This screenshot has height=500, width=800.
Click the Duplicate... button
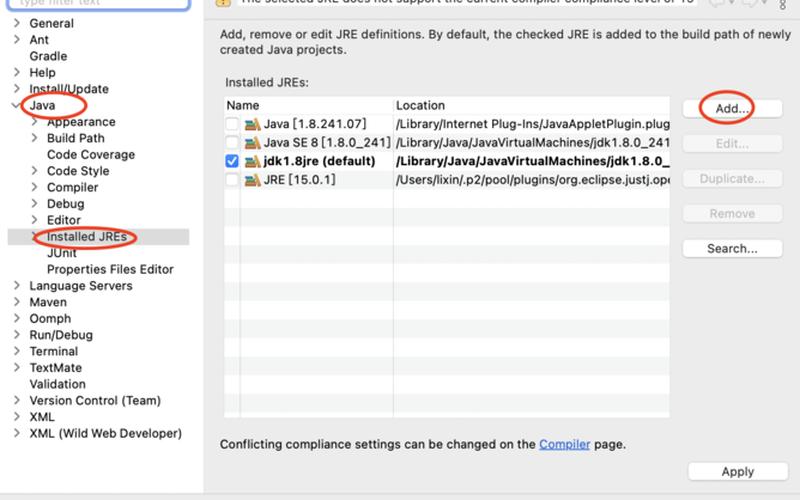click(732, 179)
